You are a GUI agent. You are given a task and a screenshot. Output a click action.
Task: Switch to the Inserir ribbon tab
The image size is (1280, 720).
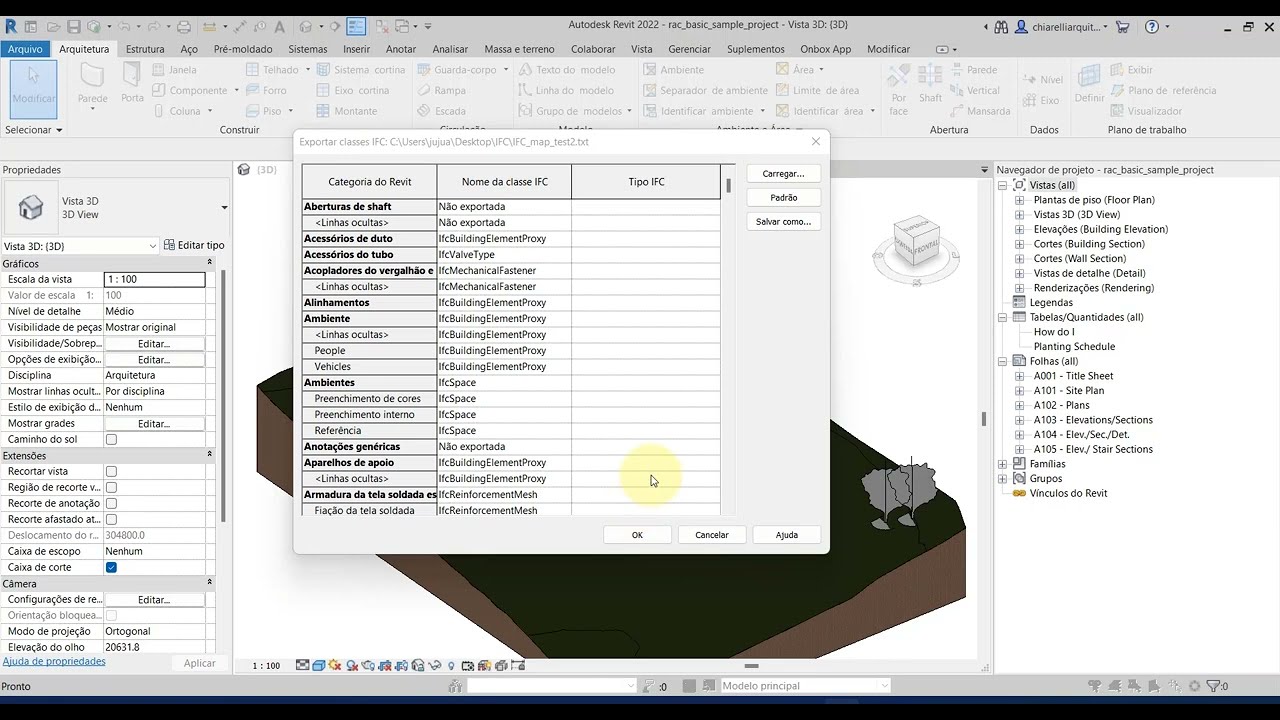356,49
